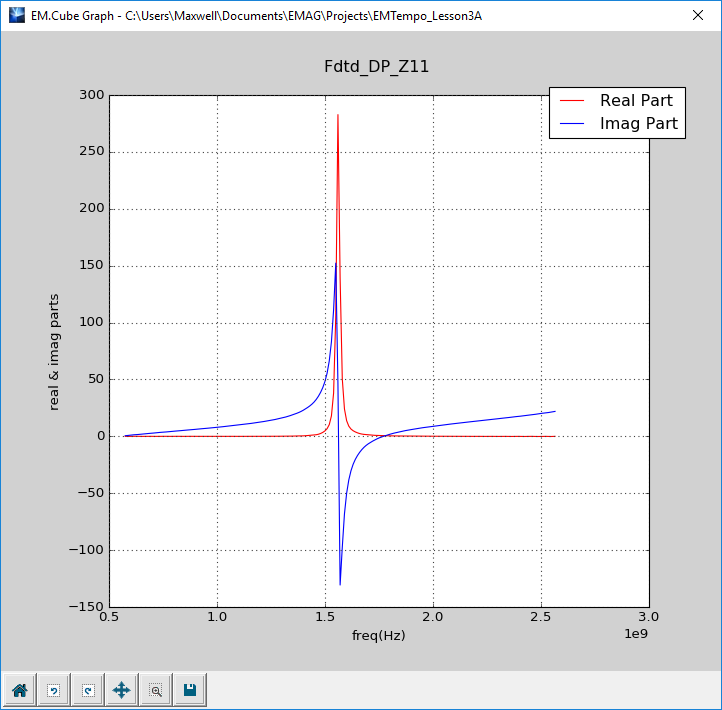The width and height of the screenshot is (722, 710).
Task: Go forward to the next plot view
Action: tap(87, 690)
